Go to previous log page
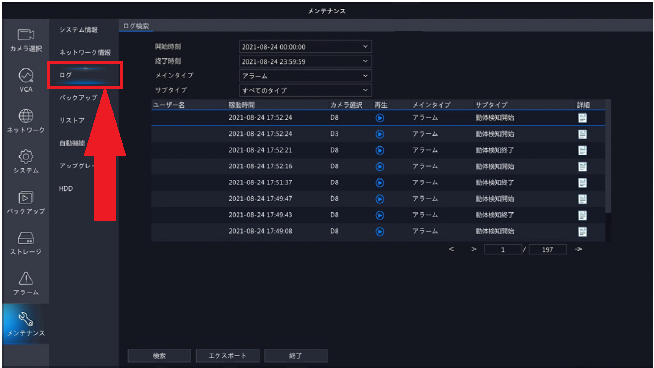The height and width of the screenshot is (368, 654). tap(451, 250)
